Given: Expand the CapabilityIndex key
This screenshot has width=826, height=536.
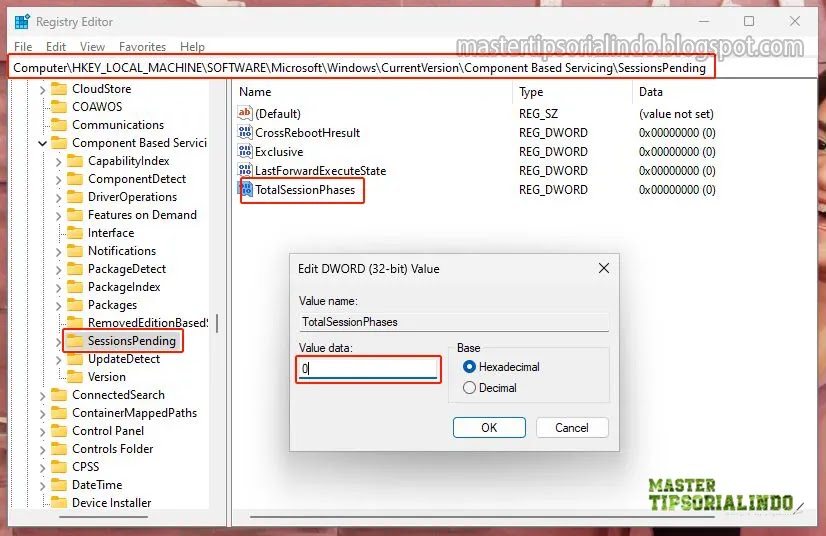Looking at the screenshot, I should [x=58, y=162].
